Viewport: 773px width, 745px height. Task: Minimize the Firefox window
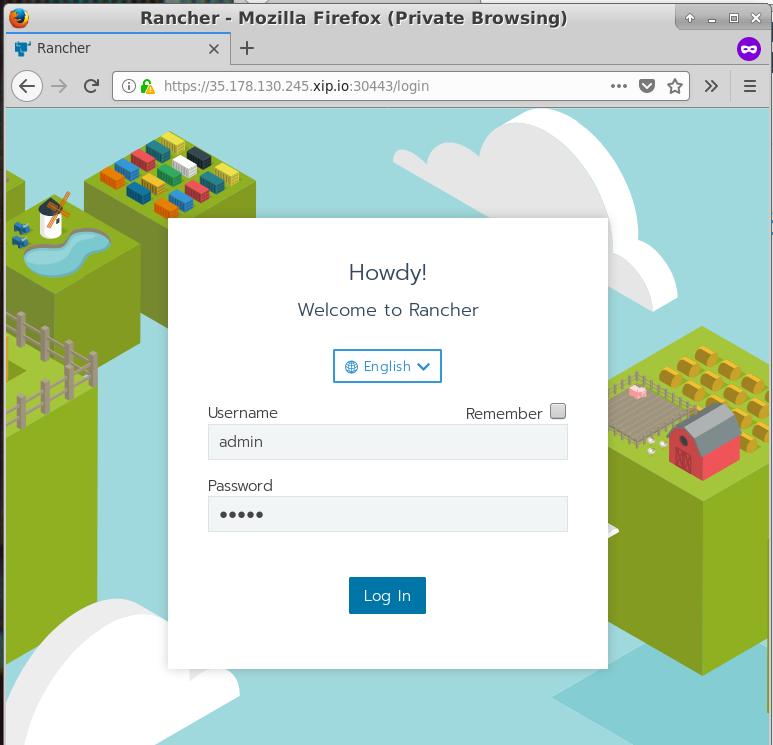(x=711, y=19)
